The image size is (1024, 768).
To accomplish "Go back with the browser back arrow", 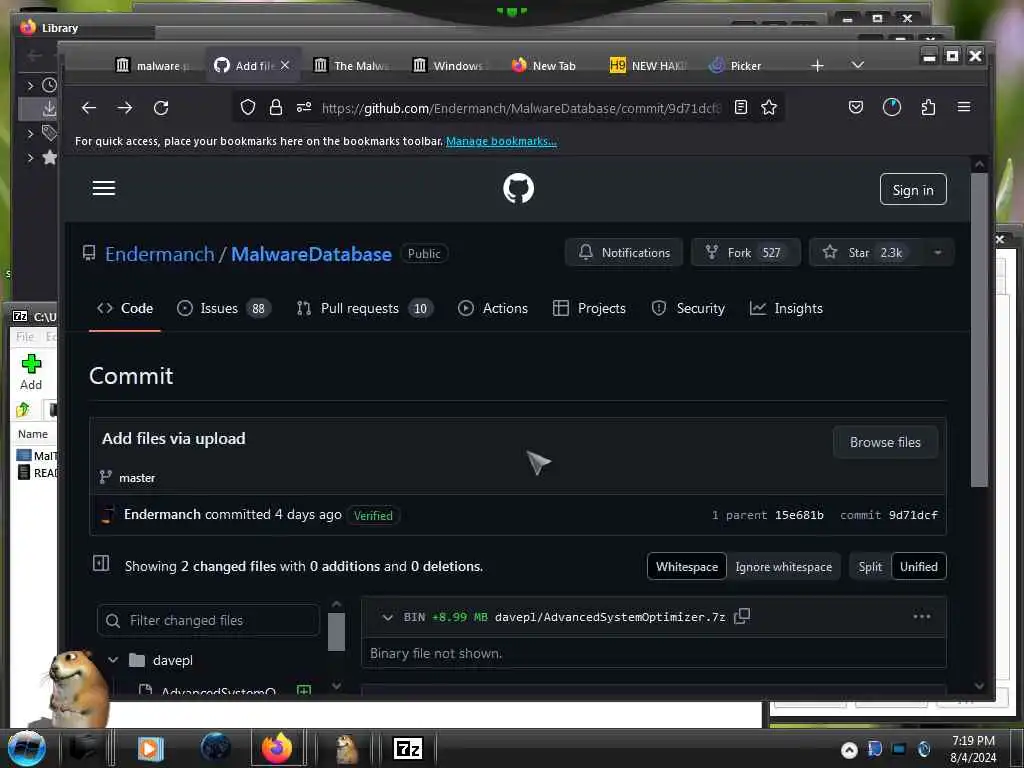I will [89, 108].
